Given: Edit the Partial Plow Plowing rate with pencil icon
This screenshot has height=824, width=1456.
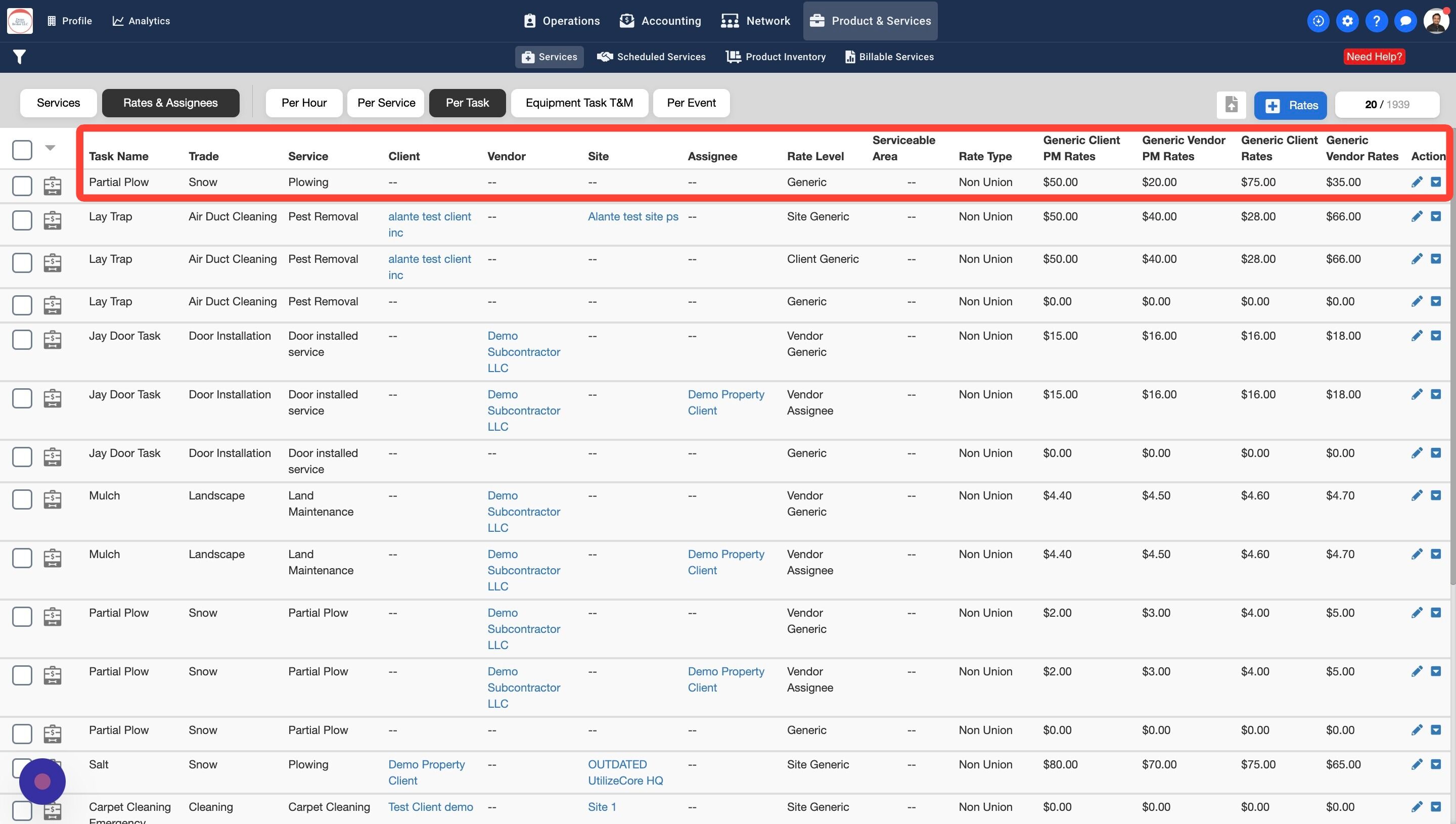Looking at the screenshot, I should pos(1417,182).
